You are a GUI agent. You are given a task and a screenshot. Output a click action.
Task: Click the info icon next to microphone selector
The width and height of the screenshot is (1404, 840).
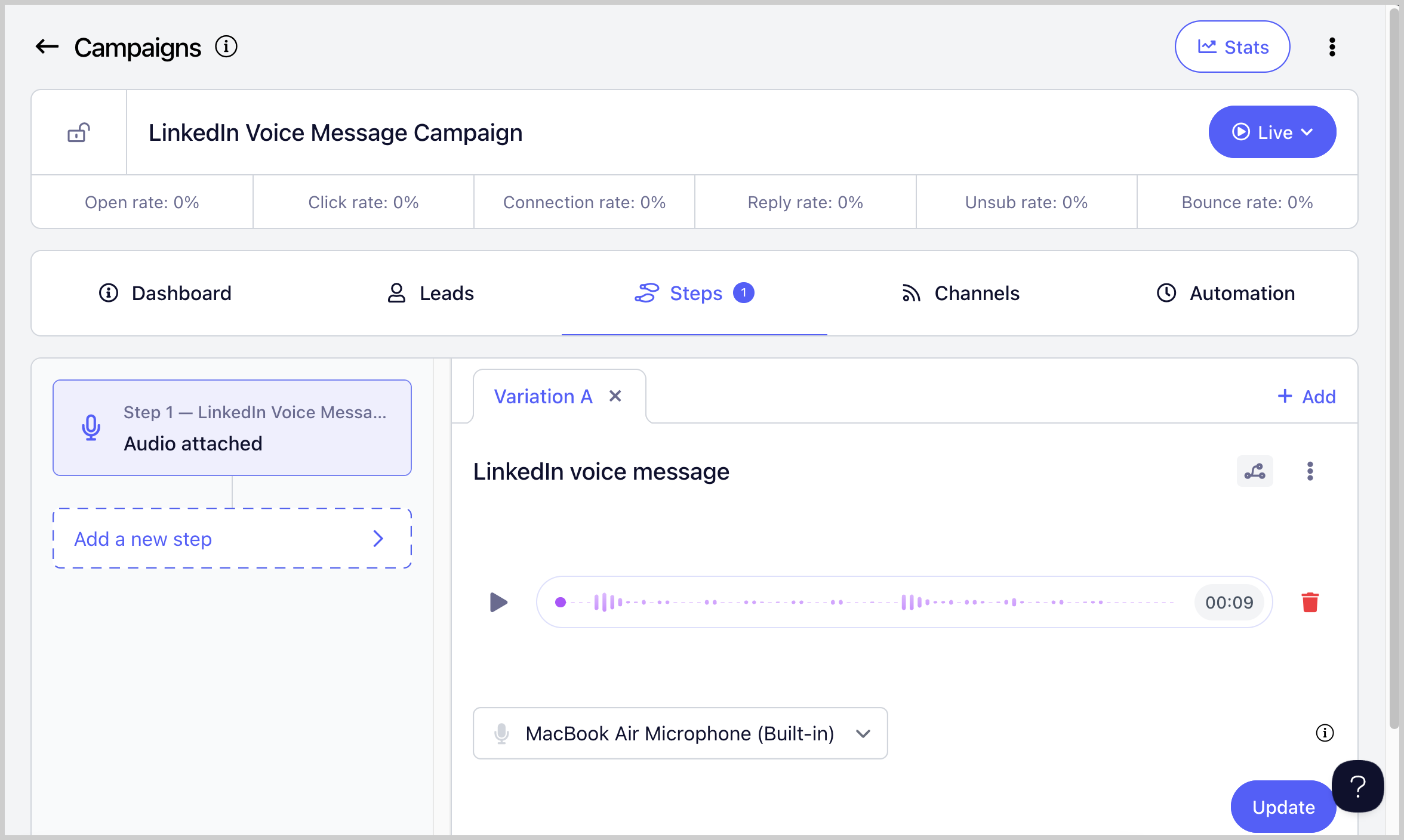(x=1325, y=733)
